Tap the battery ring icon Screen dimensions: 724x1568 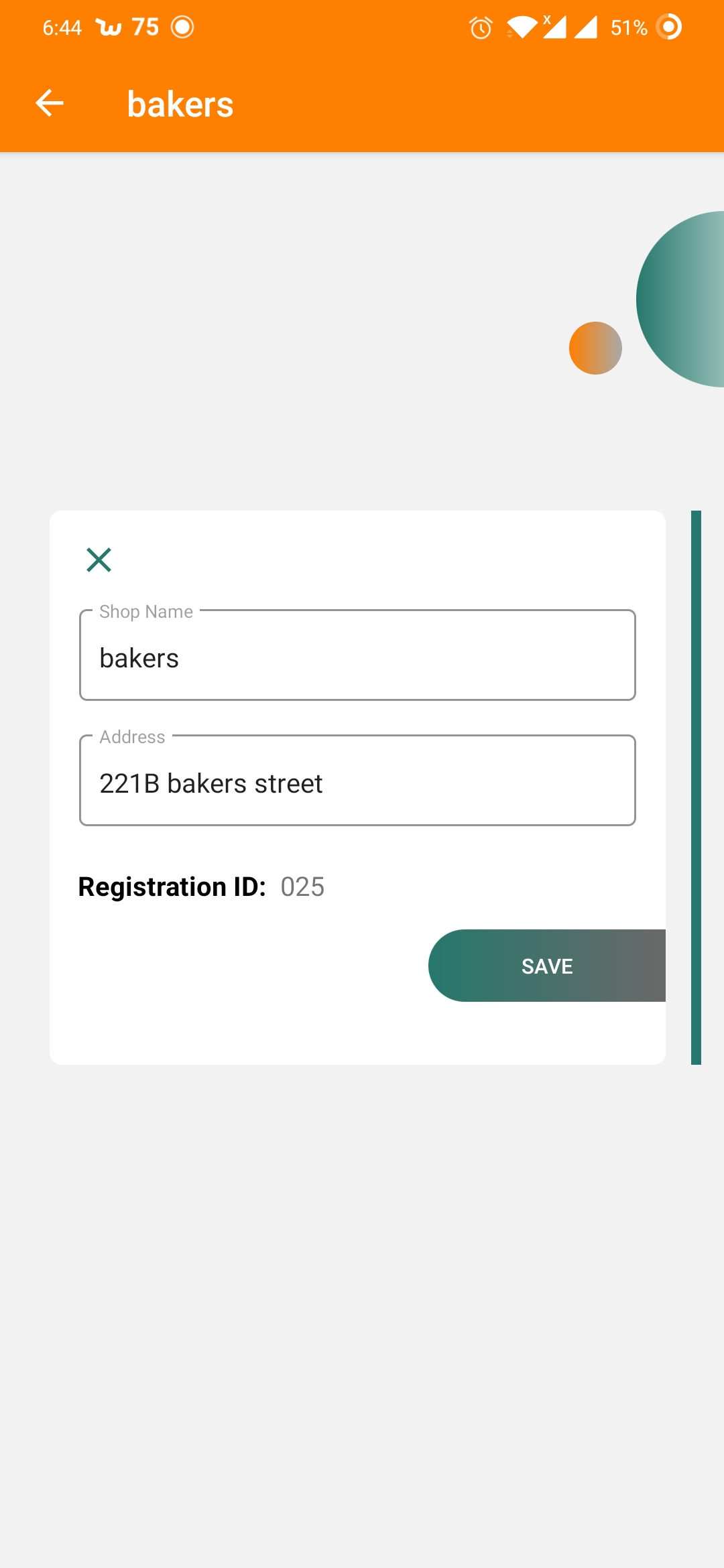click(668, 27)
